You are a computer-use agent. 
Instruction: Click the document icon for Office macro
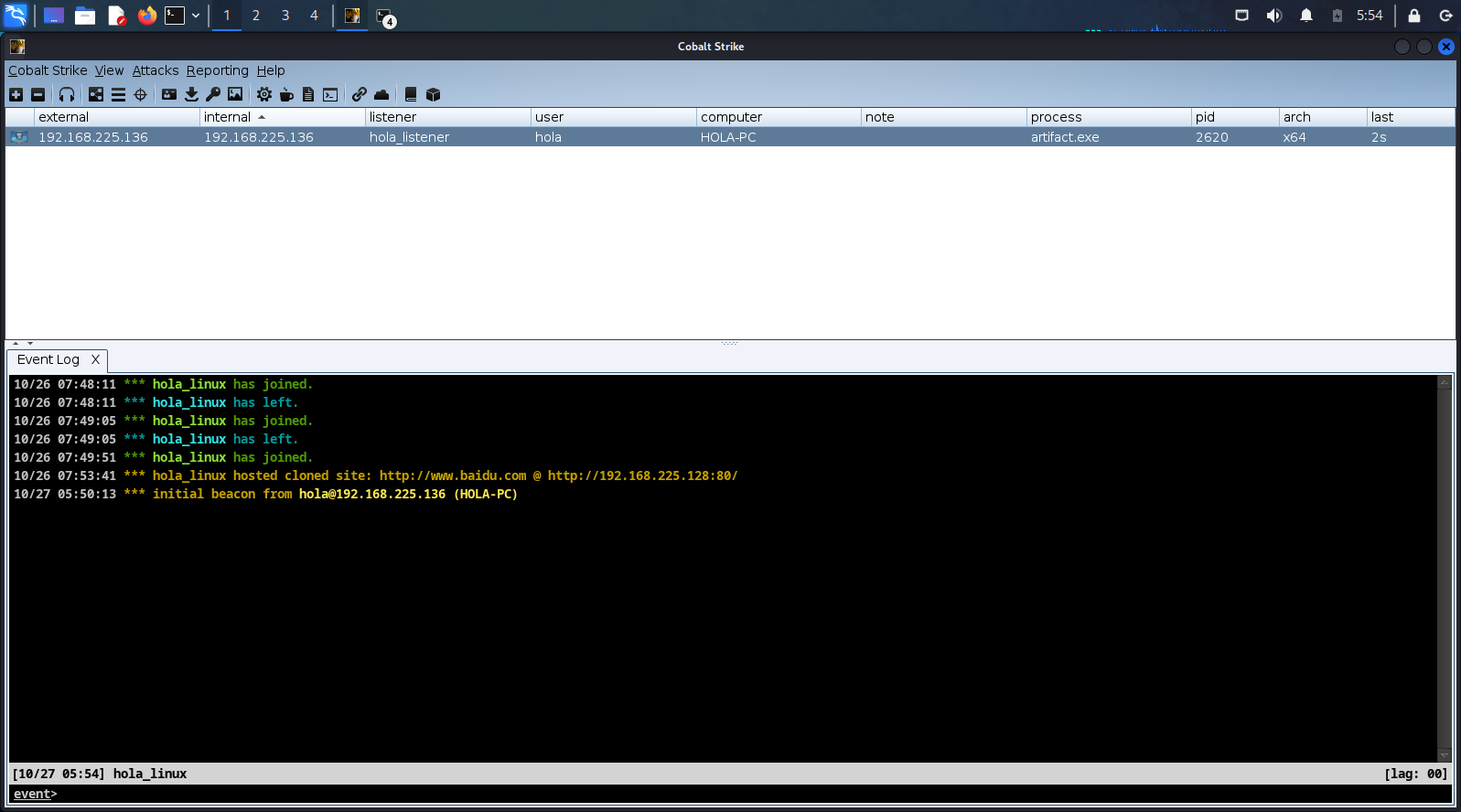tap(308, 94)
